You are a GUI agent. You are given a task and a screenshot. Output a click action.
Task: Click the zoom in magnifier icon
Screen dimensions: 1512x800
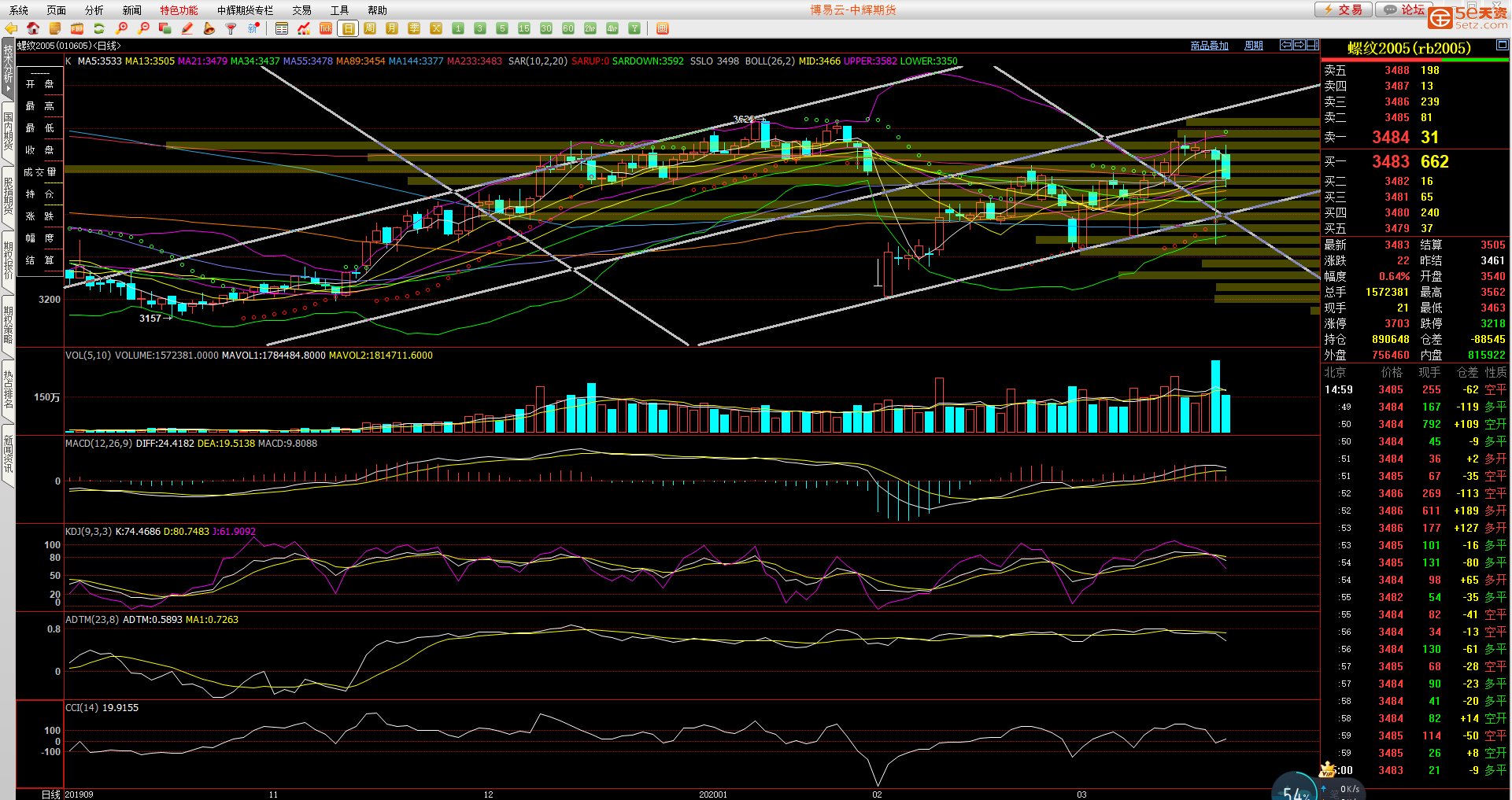(x=121, y=28)
